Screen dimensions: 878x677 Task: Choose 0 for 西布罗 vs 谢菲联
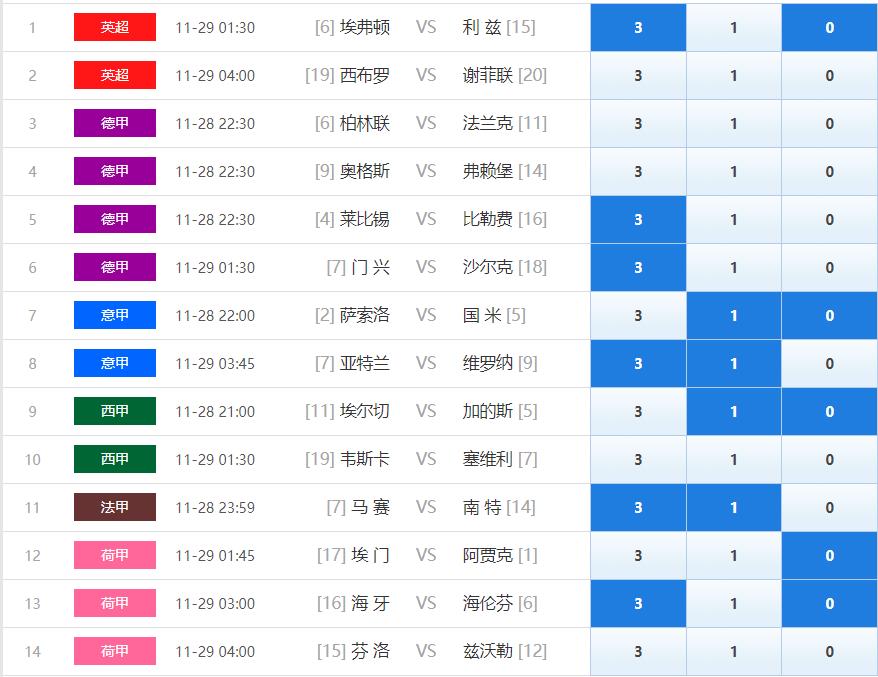pos(829,76)
